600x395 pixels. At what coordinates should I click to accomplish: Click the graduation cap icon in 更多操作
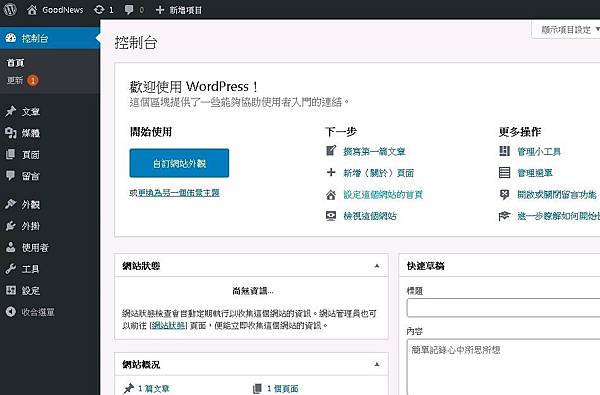[x=504, y=216]
